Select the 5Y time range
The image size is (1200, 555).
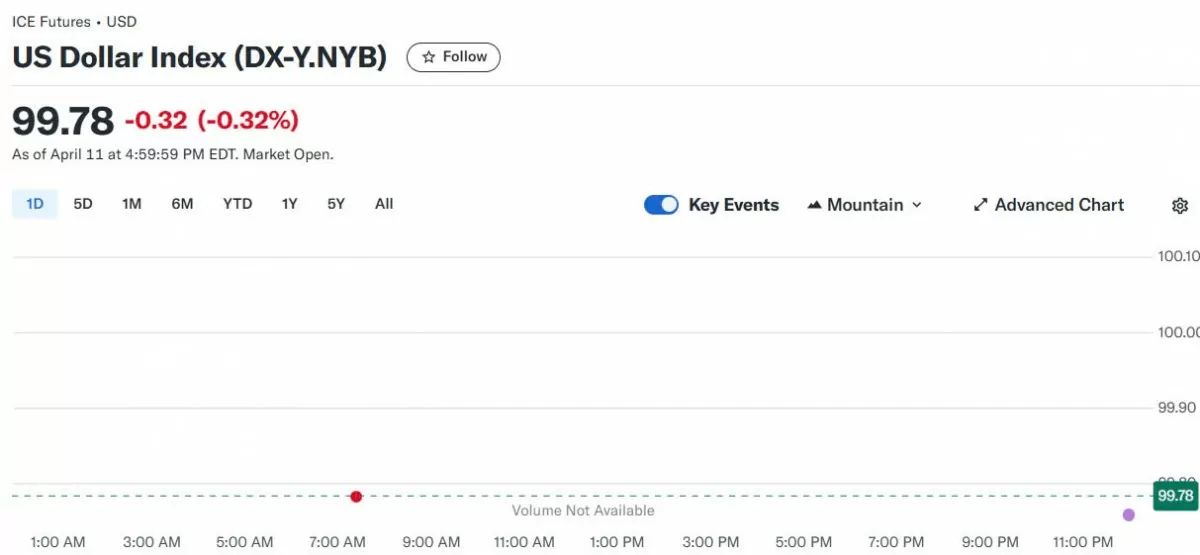pyautogui.click(x=336, y=204)
